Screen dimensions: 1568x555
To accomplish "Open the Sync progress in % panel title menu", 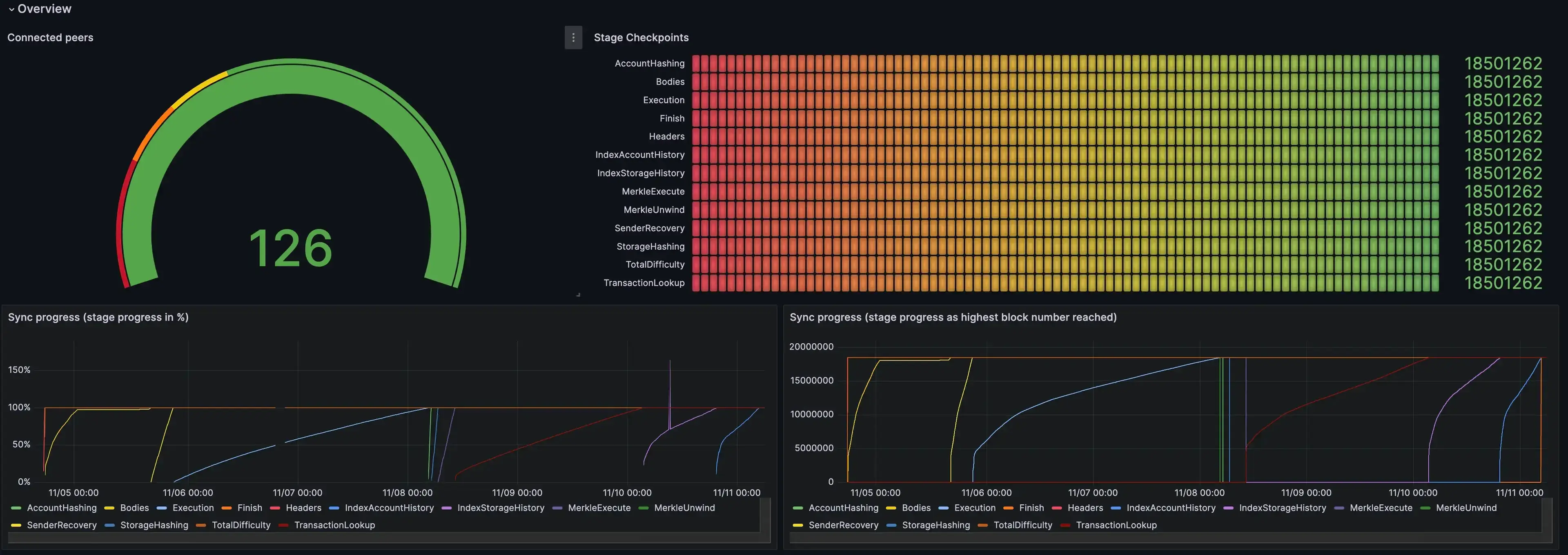I will 98,318.
